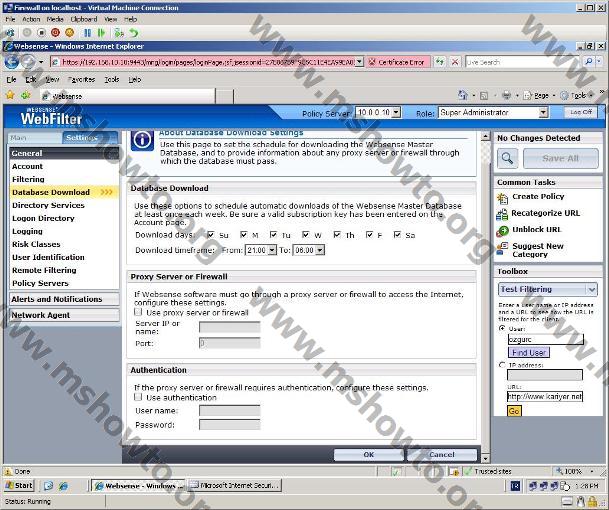Open the download timeframe To dropdown
This screenshot has height=510, width=609.
(x=320, y=250)
